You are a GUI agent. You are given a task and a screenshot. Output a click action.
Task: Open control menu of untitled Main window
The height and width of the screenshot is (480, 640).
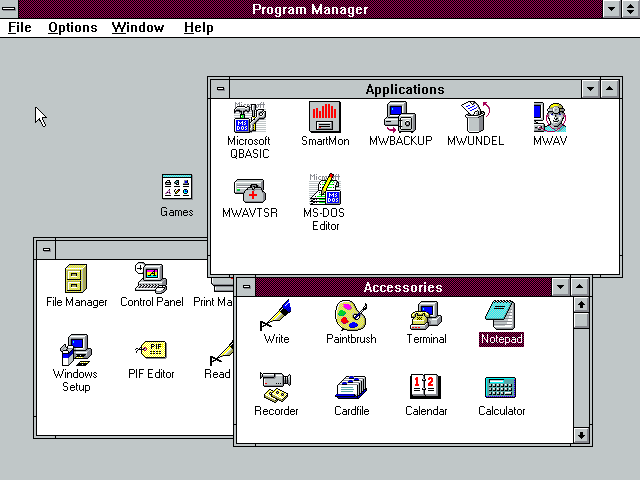pos(47,249)
